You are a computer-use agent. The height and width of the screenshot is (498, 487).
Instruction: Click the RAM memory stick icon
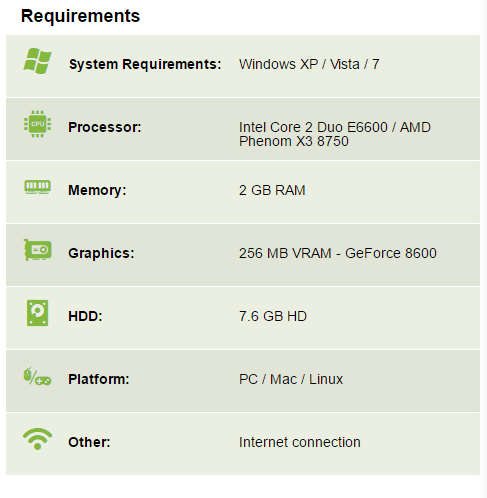[37, 187]
